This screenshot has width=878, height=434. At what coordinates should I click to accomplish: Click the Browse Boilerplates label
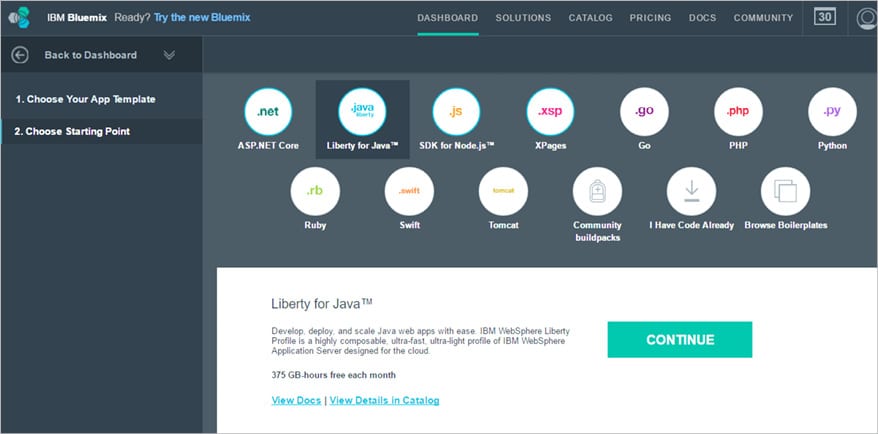(x=786, y=225)
